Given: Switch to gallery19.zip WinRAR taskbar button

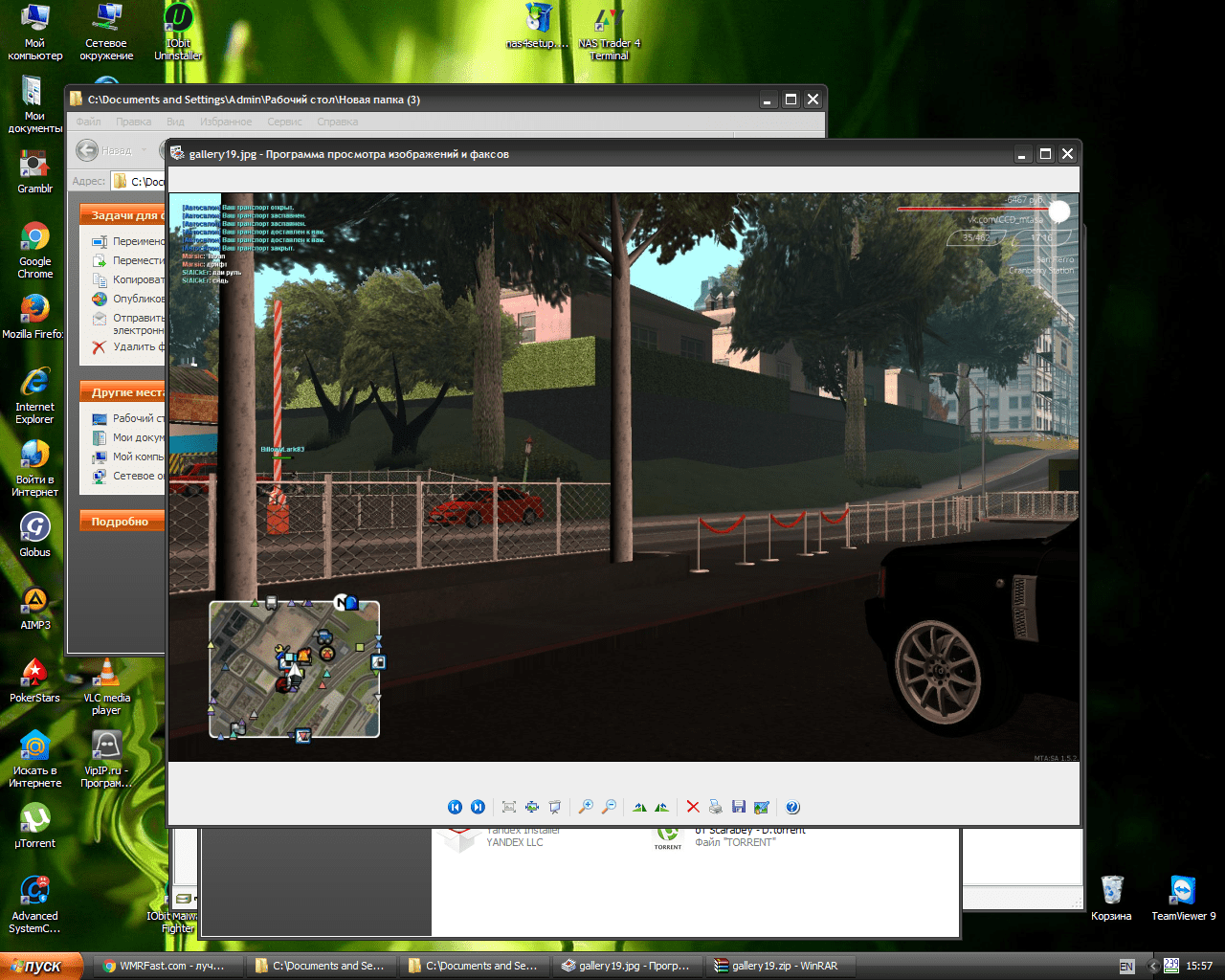Looking at the screenshot, I should (782, 966).
